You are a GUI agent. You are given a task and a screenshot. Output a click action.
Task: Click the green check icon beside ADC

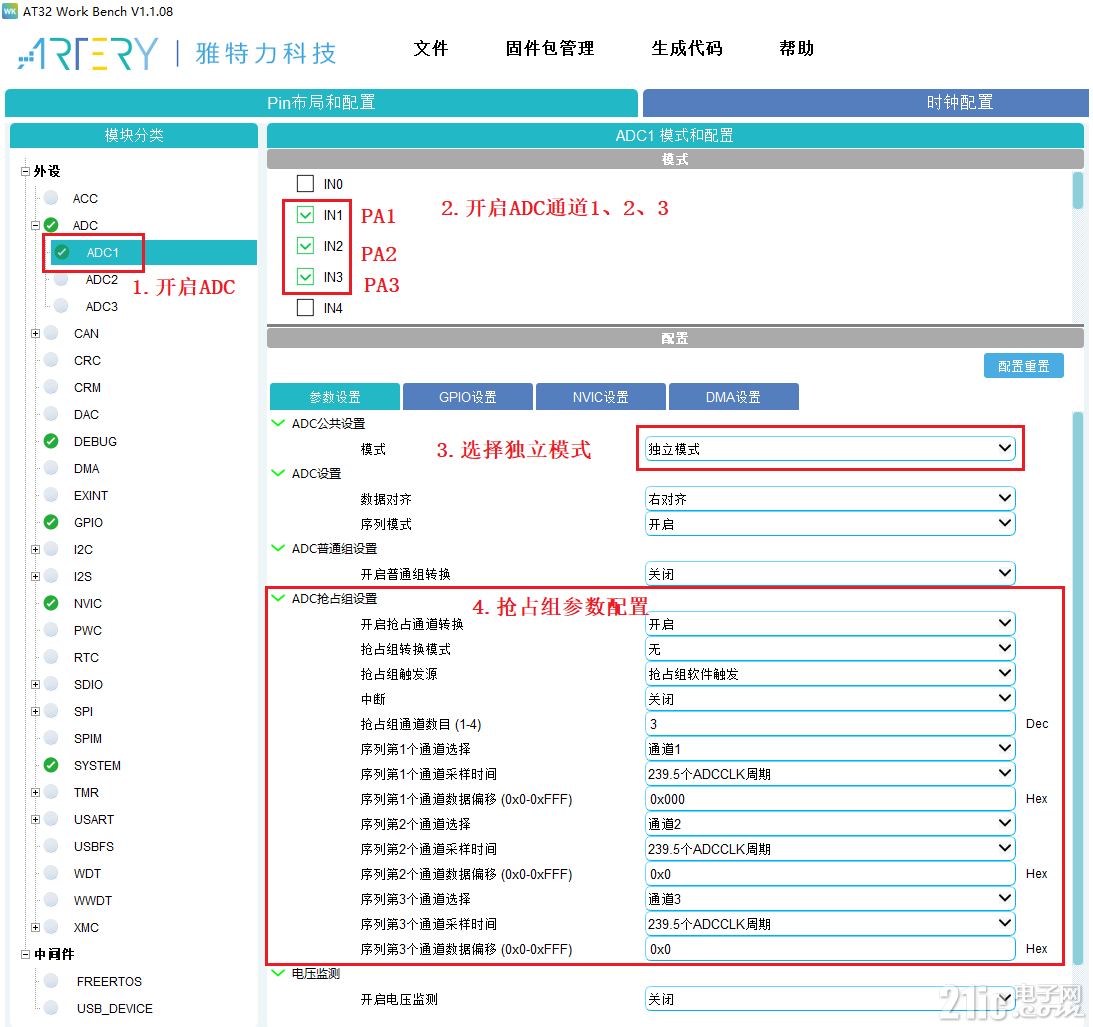tap(51, 225)
